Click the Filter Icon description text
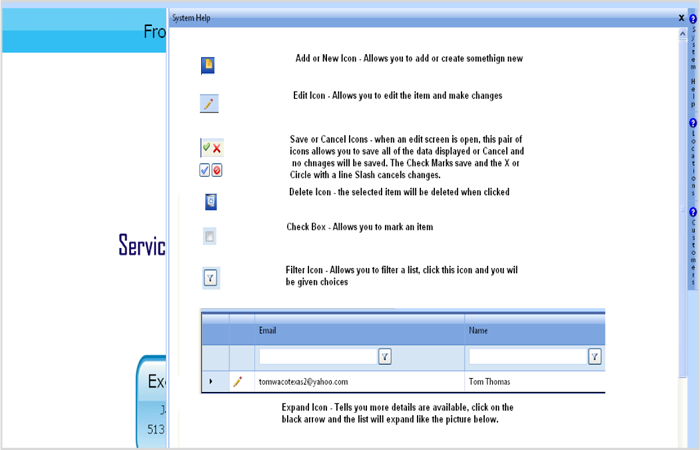700x450 pixels. click(x=401, y=276)
